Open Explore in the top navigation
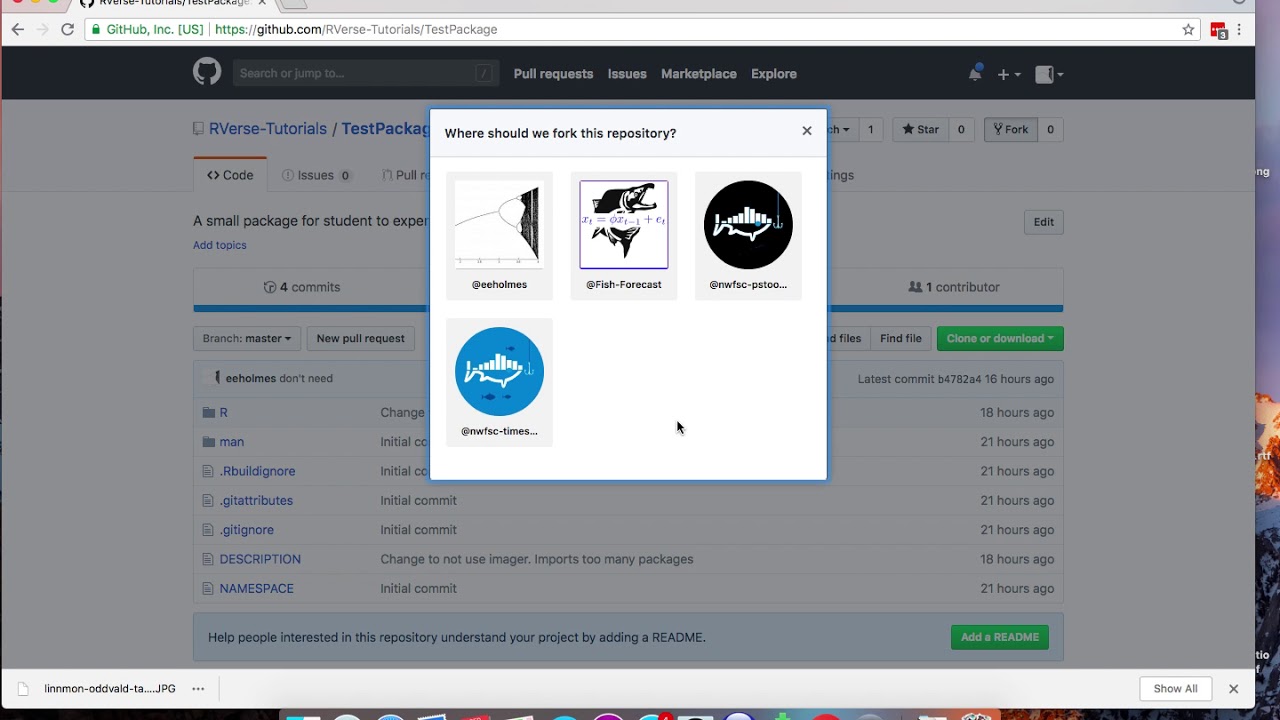 (x=774, y=74)
